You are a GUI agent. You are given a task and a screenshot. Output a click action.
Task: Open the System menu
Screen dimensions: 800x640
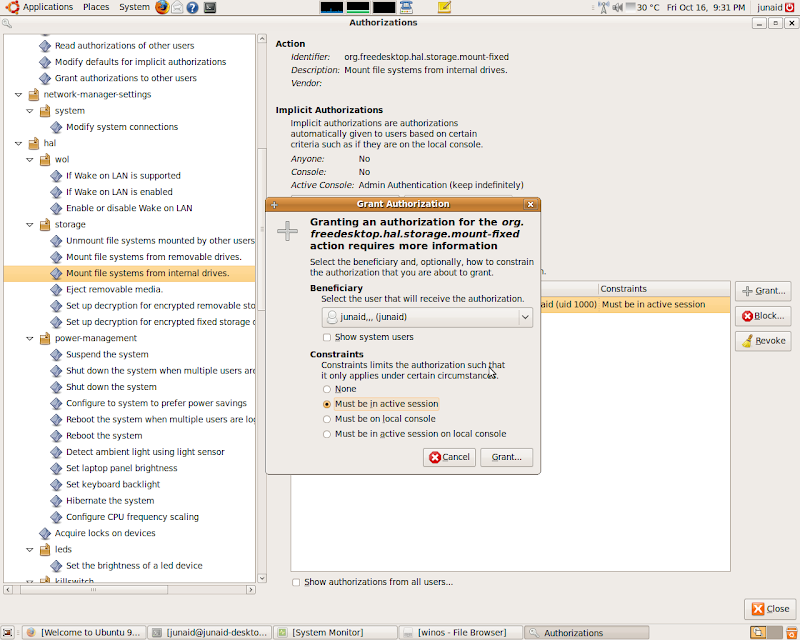134,7
